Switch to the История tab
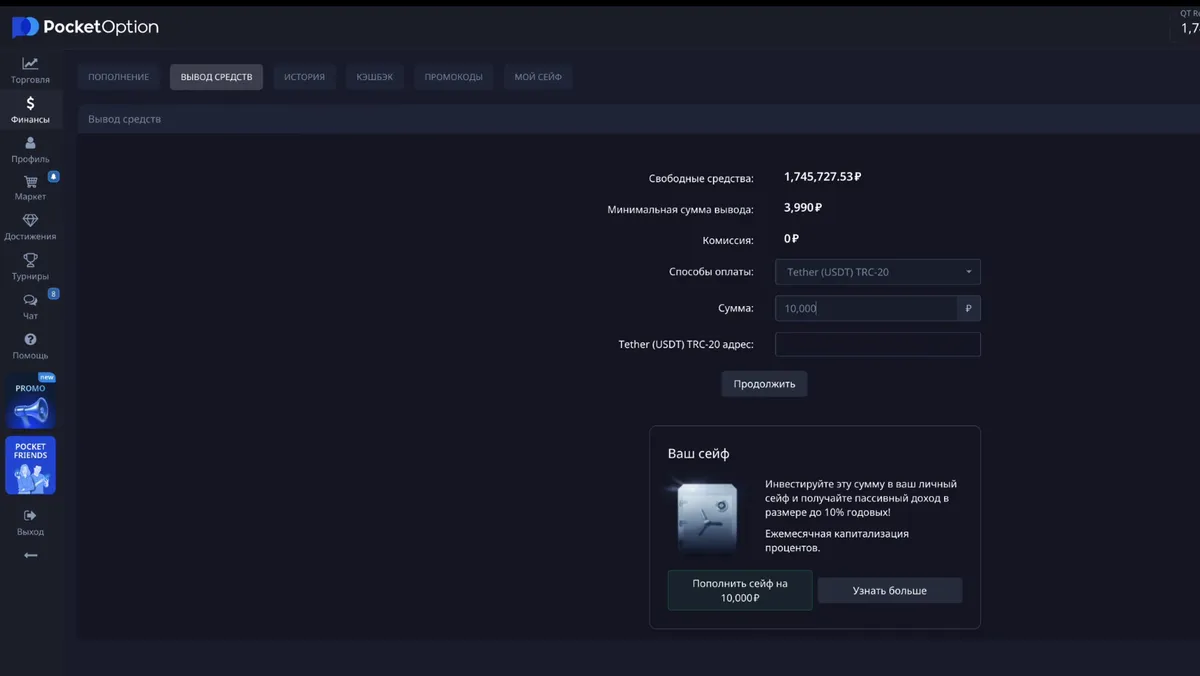Viewport: 1200px width, 676px height. click(x=304, y=76)
